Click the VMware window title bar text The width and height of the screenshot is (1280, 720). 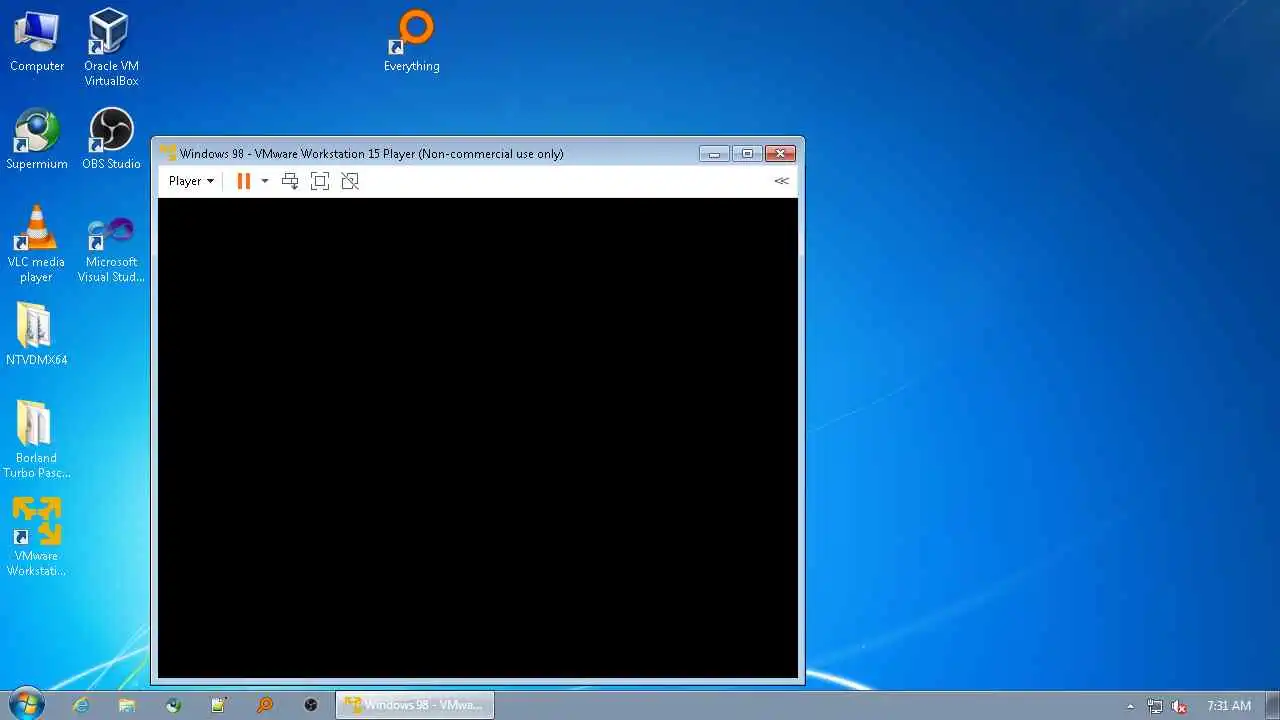coord(371,154)
